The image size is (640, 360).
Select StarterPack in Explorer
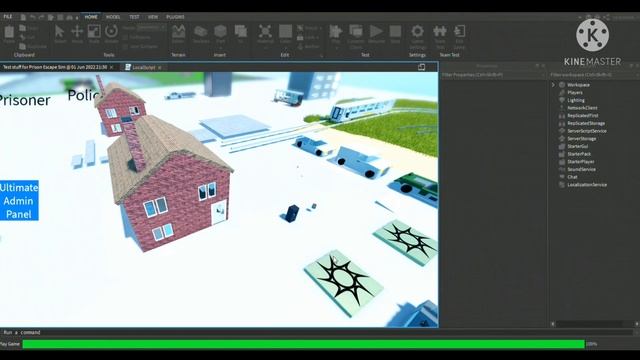[579, 154]
